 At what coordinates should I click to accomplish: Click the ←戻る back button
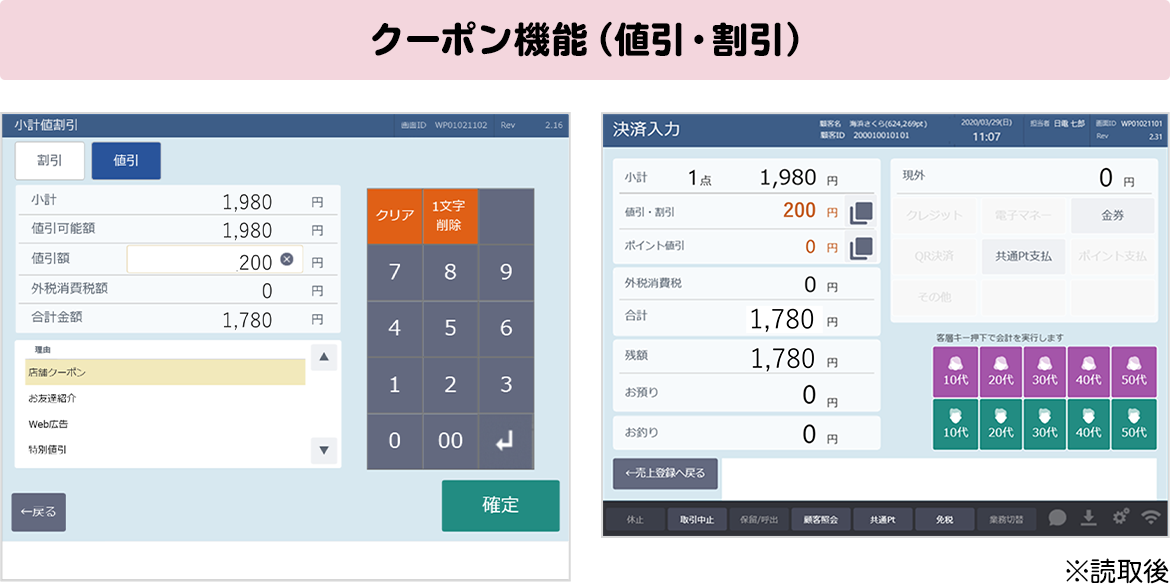pyautogui.click(x=38, y=512)
